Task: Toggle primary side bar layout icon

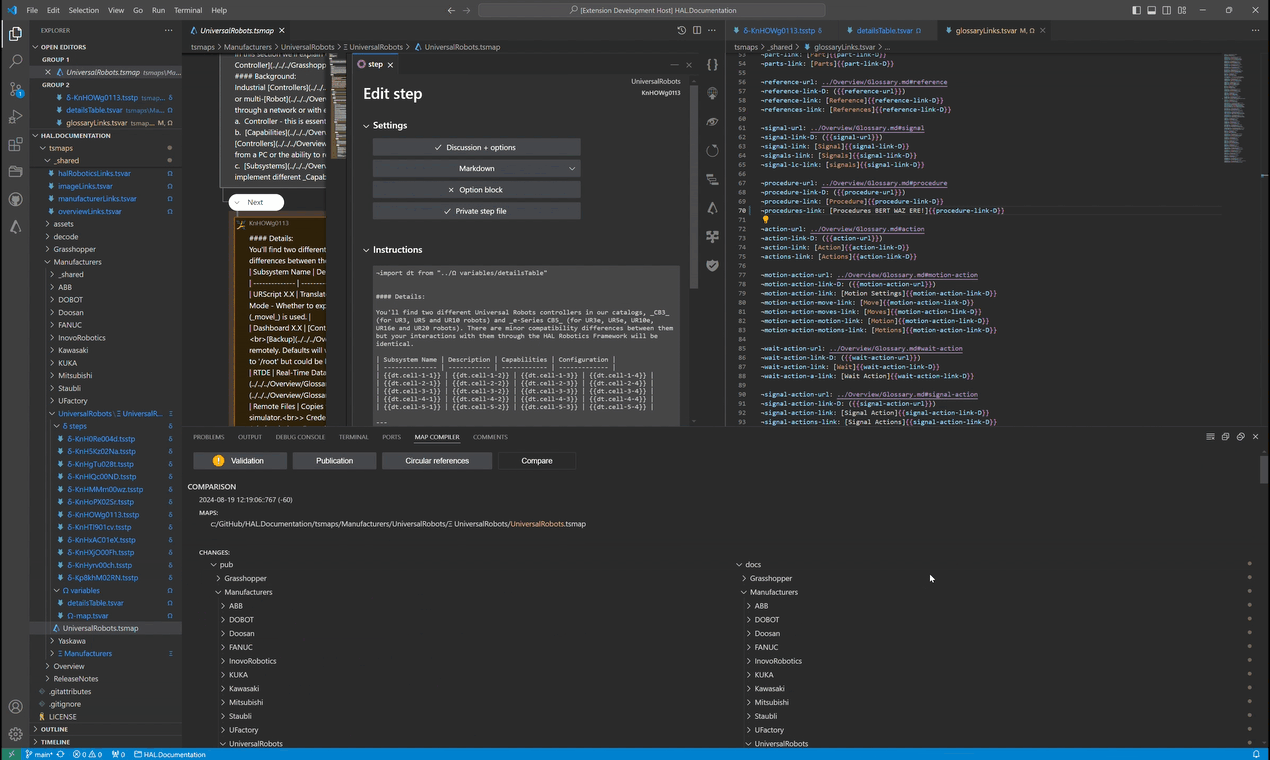Action: pyautogui.click(x=1136, y=10)
